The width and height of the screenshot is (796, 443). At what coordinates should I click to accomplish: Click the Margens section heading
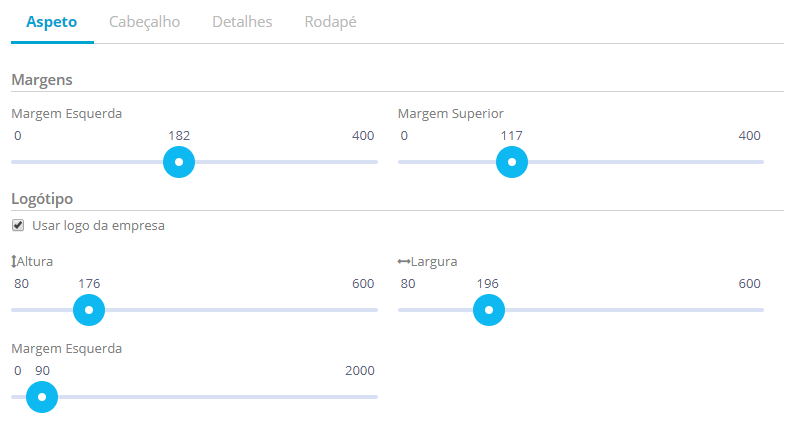coord(42,79)
